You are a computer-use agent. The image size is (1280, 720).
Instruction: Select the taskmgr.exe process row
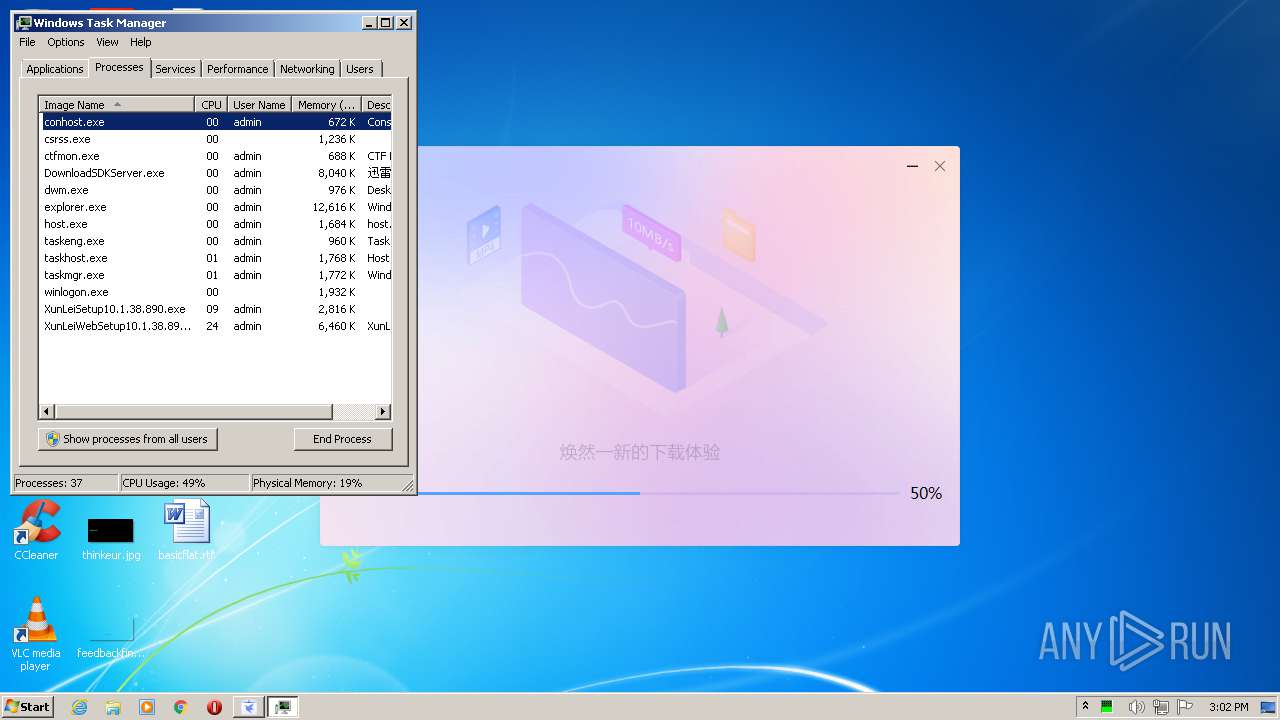point(215,275)
